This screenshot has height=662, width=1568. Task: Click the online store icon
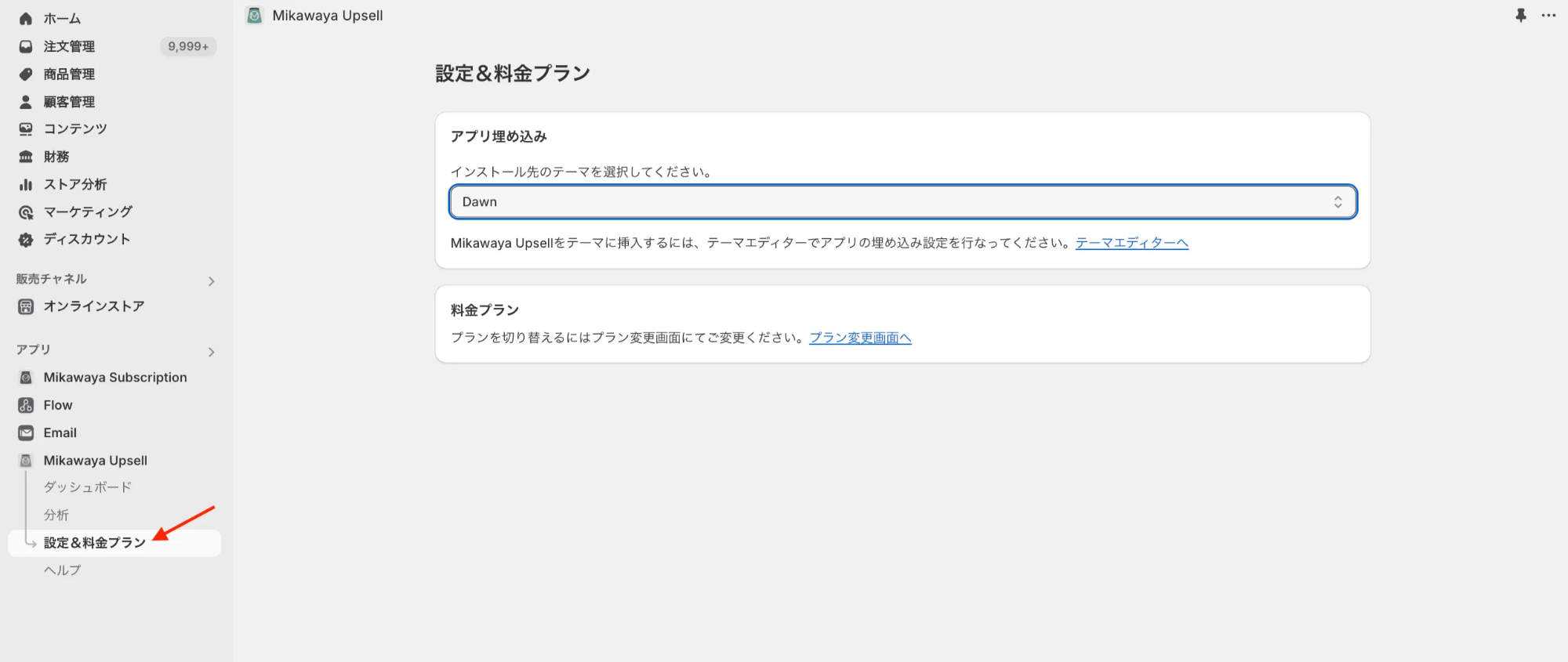[26, 306]
